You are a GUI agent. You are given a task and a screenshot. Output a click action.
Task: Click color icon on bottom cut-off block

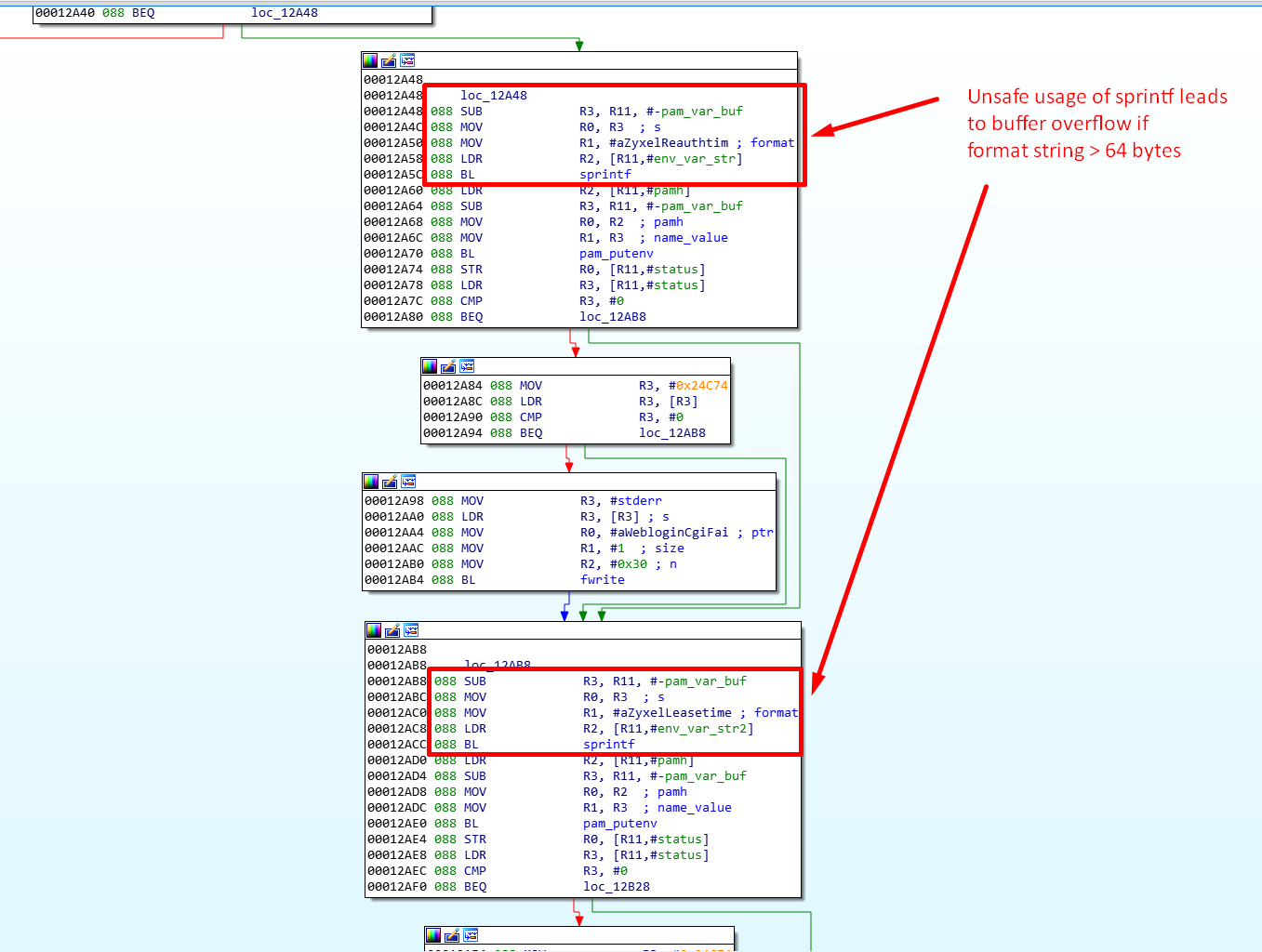(x=433, y=935)
